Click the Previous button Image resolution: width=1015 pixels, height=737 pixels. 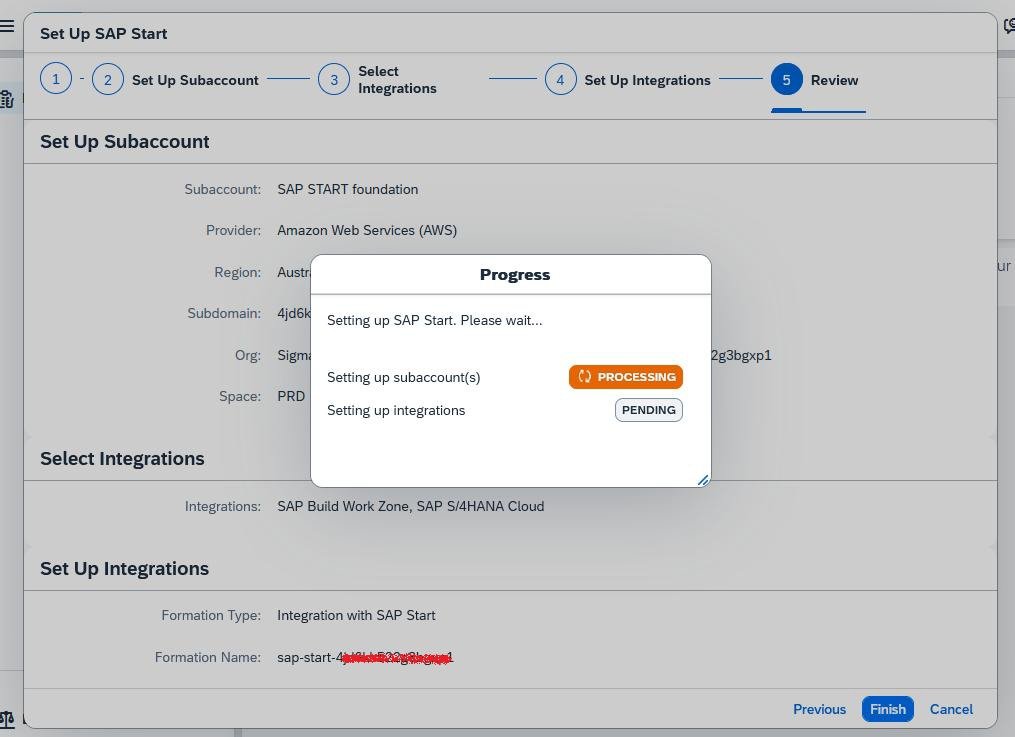click(819, 709)
